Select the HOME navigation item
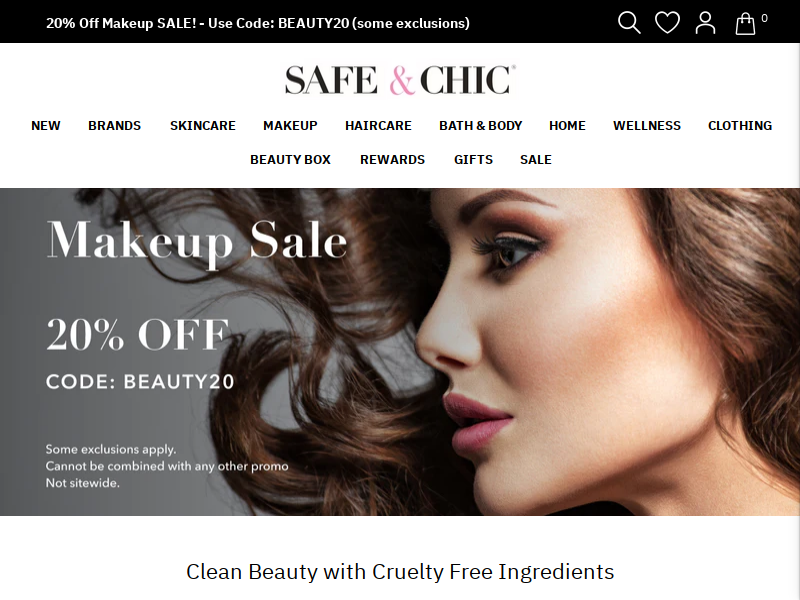 click(x=567, y=126)
